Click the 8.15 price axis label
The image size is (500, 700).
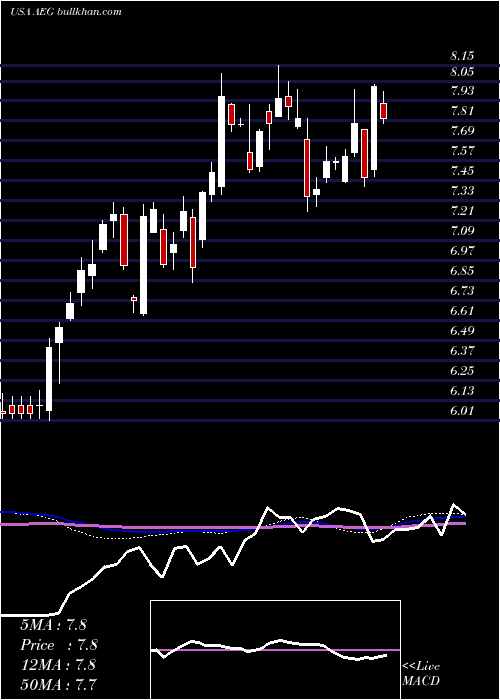[462, 56]
